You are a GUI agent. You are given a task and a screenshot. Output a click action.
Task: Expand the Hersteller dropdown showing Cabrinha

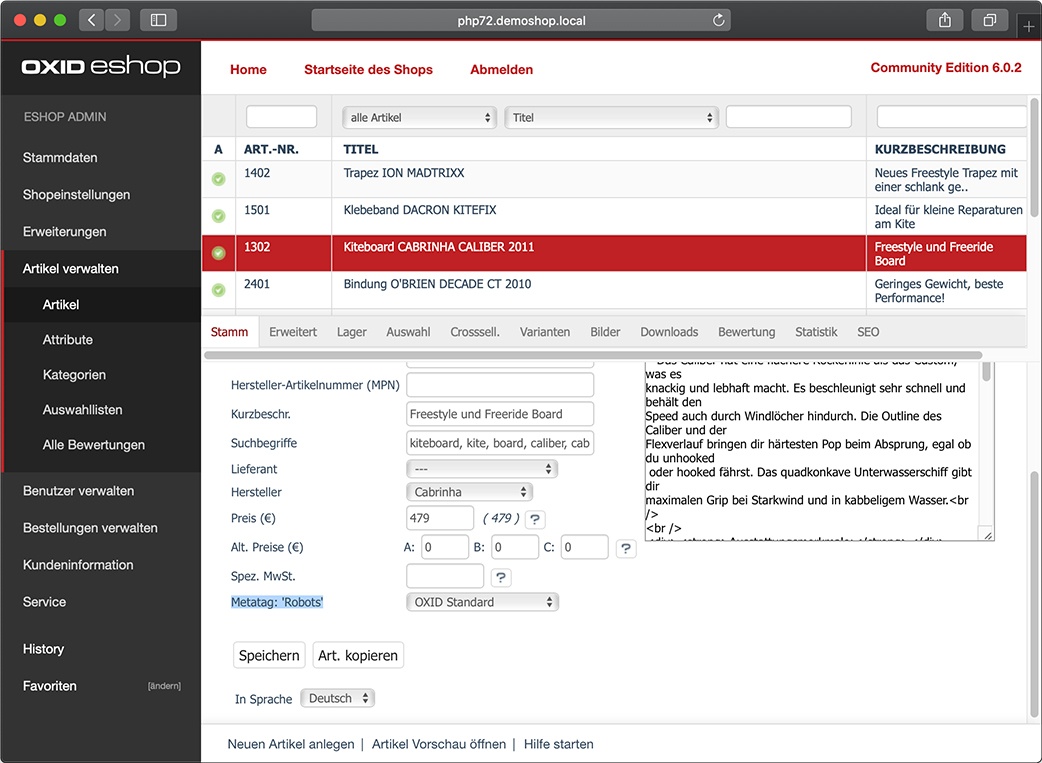pyautogui.click(x=469, y=492)
